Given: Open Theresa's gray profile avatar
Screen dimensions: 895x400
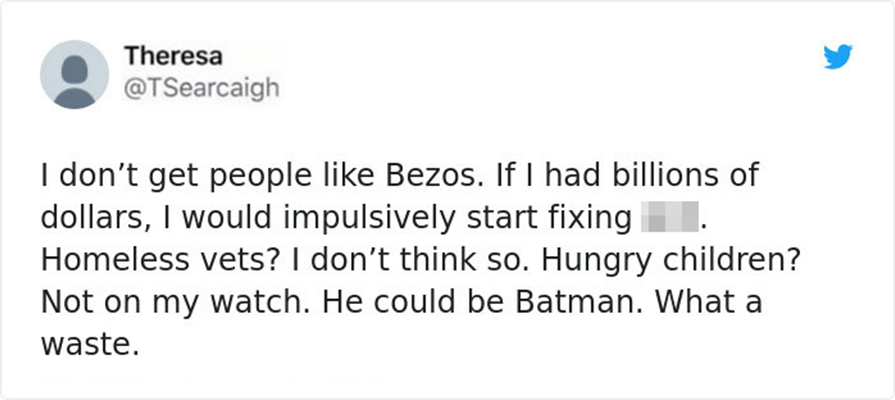Looking at the screenshot, I should 74,74.
